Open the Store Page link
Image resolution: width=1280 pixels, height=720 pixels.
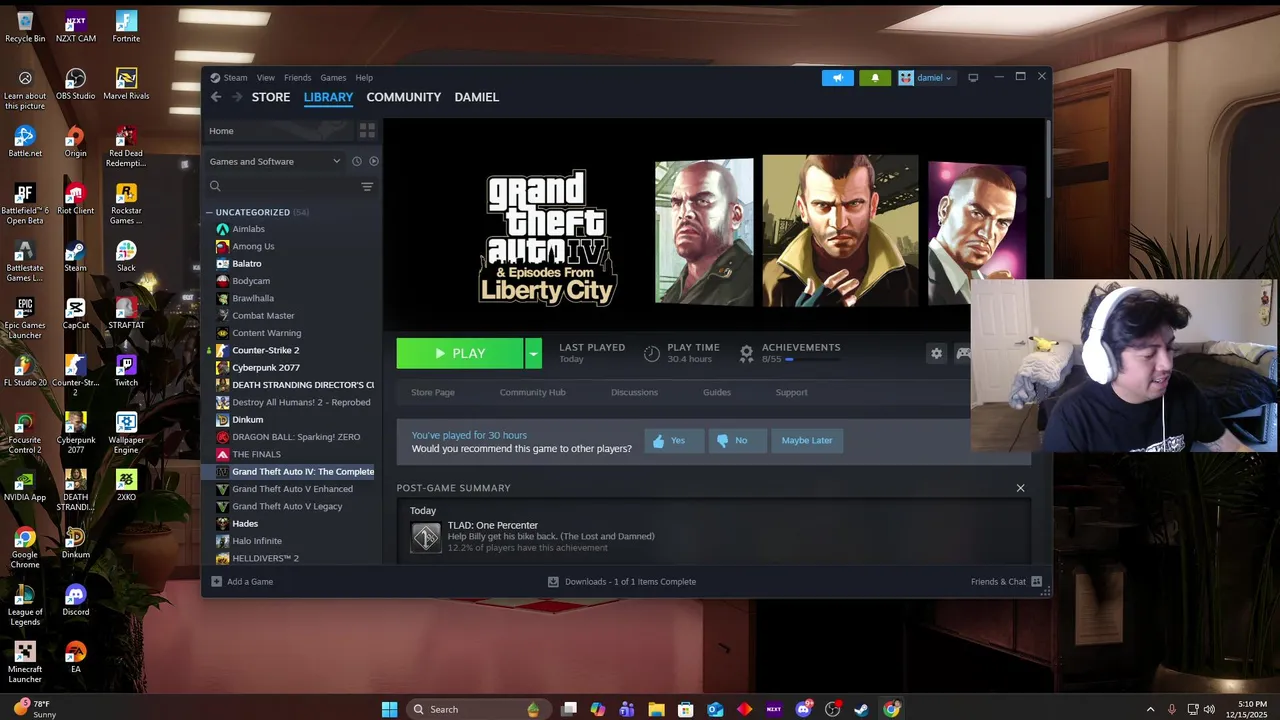point(433,392)
